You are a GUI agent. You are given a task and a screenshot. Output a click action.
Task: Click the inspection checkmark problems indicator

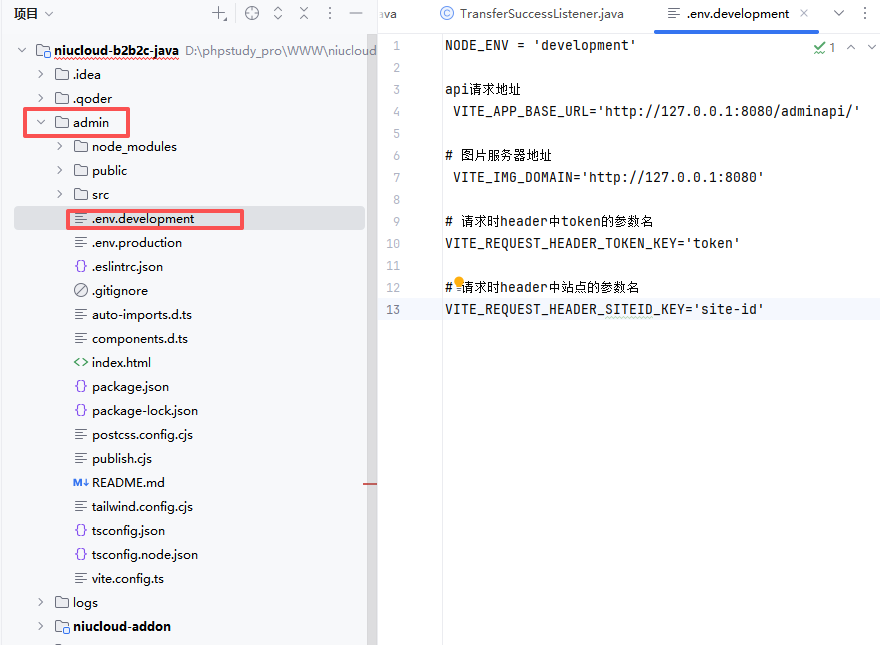[824, 47]
